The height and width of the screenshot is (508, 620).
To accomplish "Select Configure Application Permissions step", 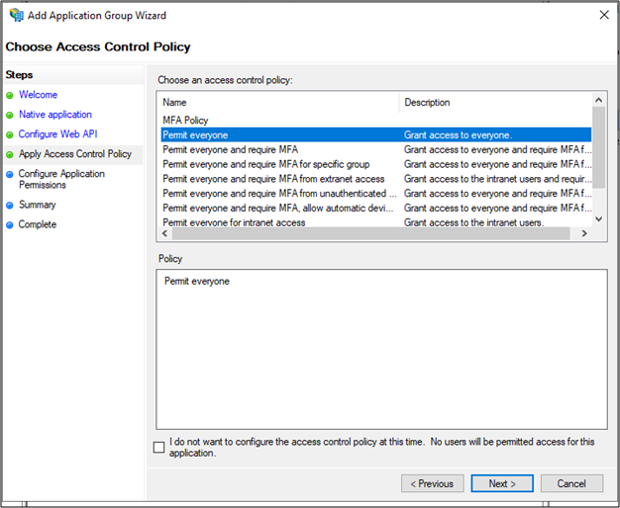I will (62, 179).
